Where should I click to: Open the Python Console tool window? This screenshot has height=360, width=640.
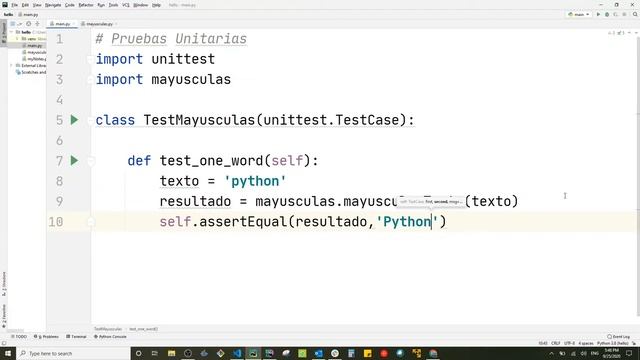(x=110, y=337)
